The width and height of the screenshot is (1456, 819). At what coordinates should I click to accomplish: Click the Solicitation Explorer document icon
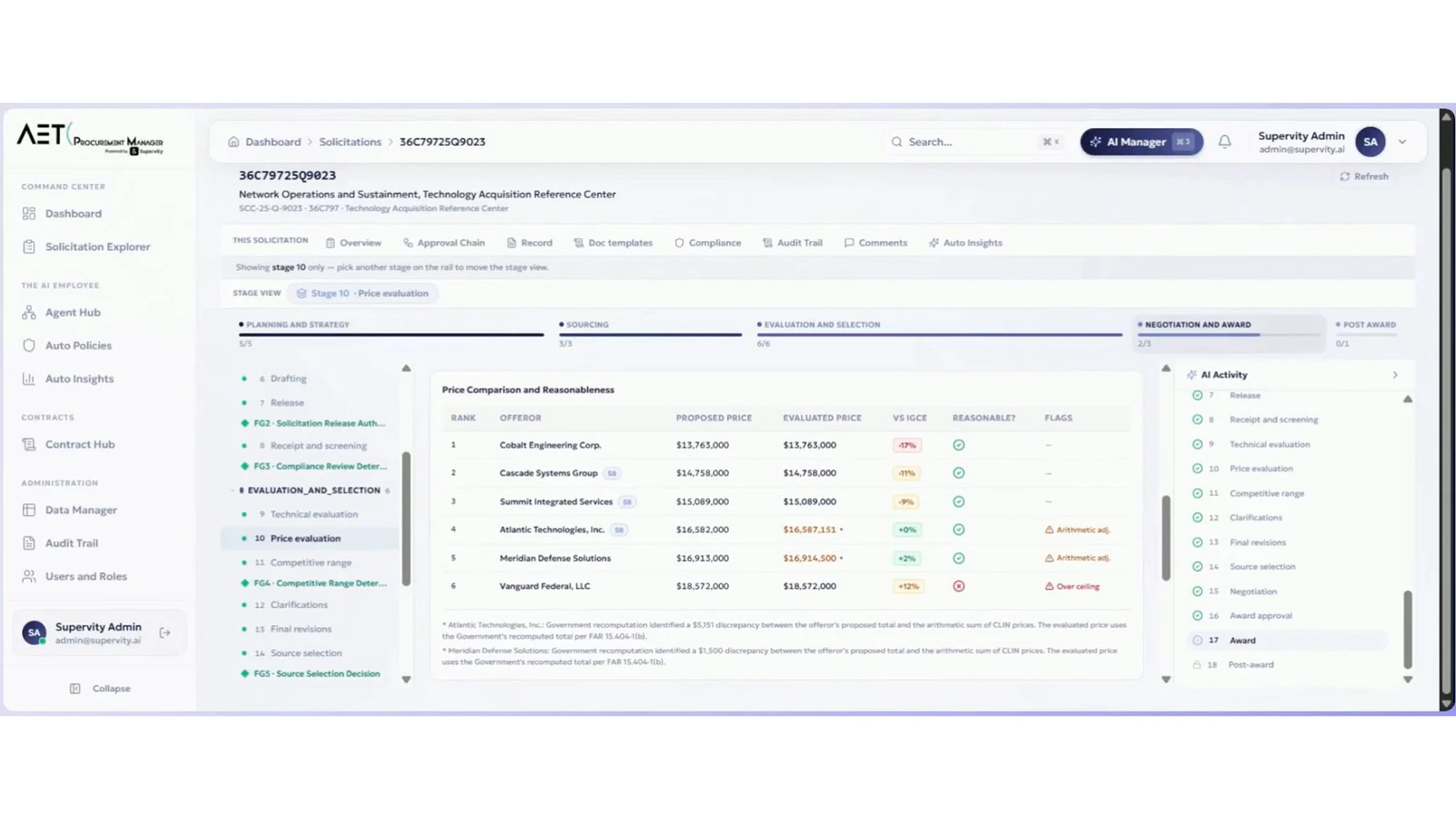click(29, 247)
